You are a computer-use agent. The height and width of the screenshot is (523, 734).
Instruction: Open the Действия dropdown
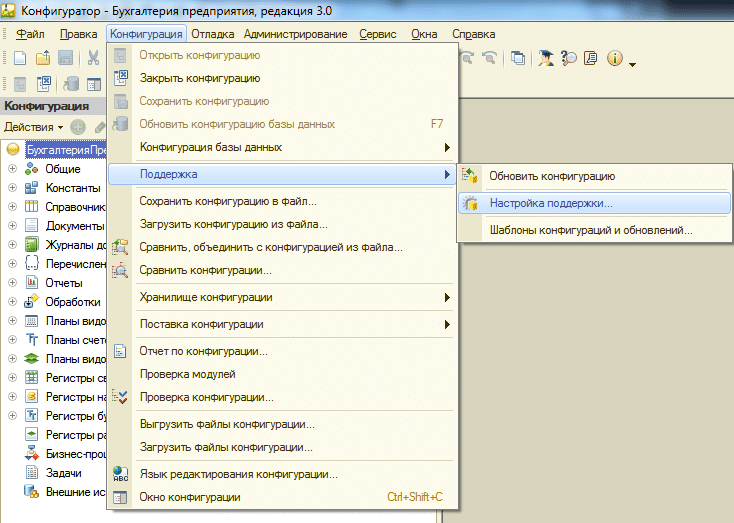point(34,128)
